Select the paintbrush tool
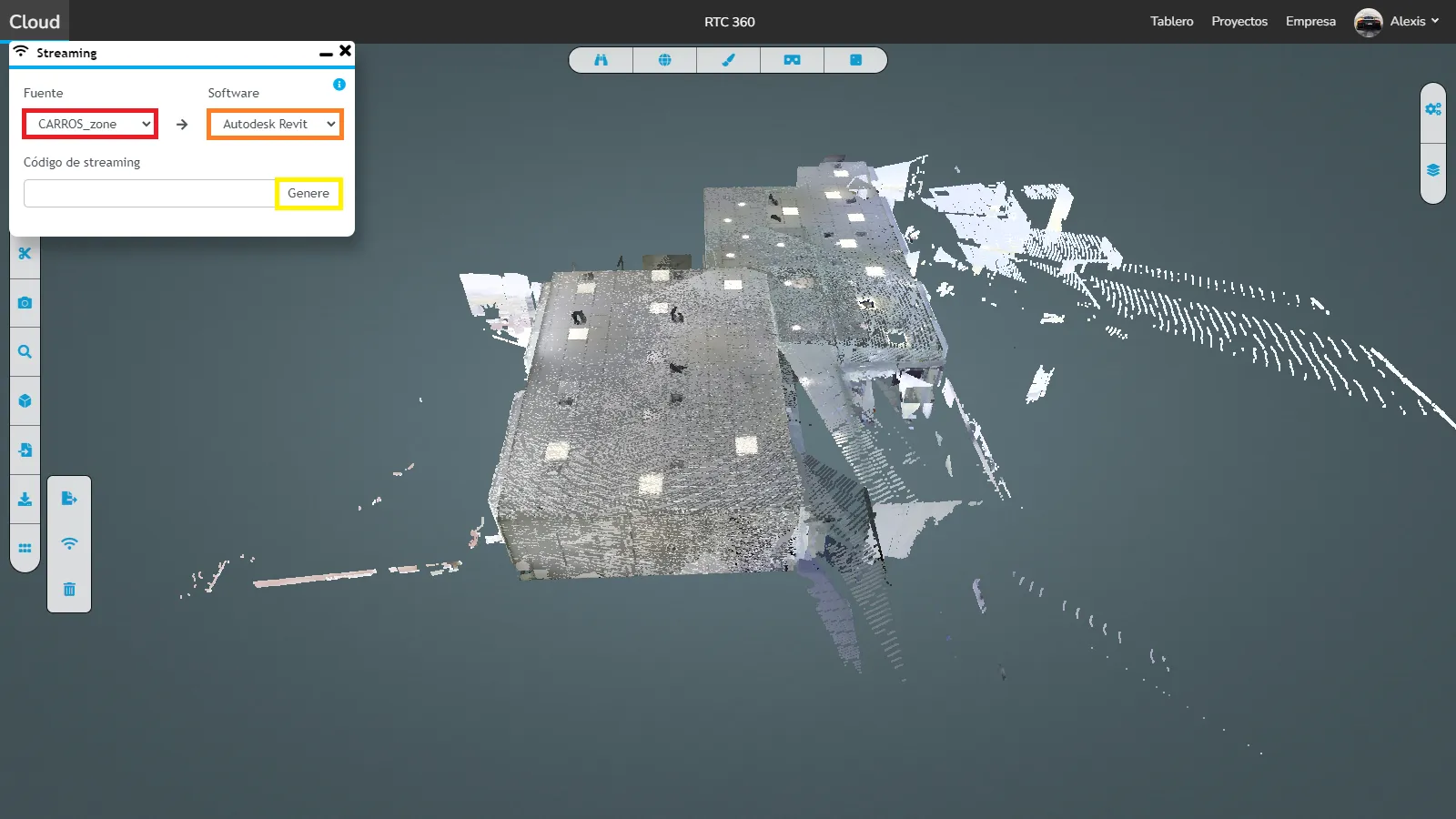Viewport: 1456px width, 819px height. point(728,60)
